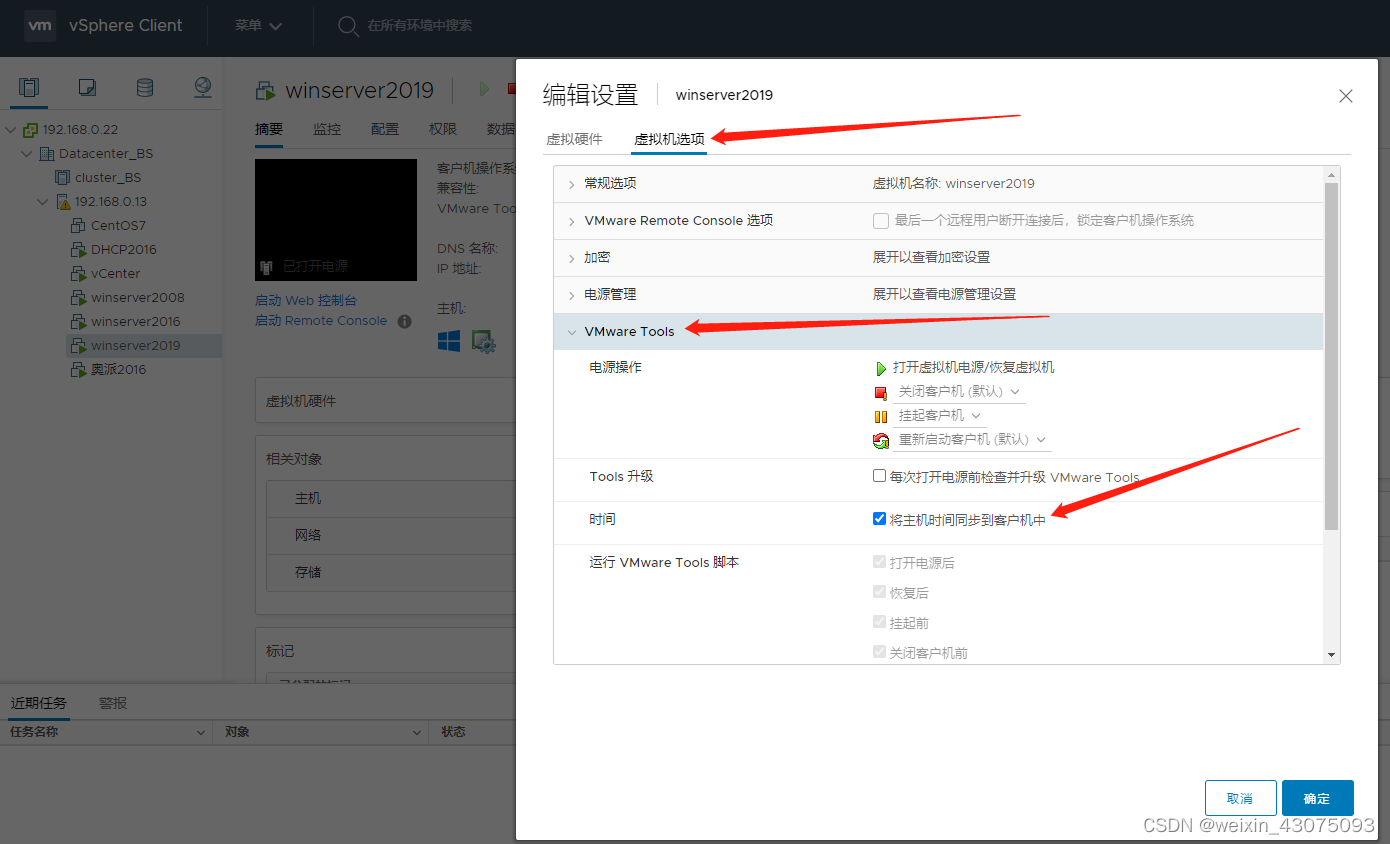
Task: Open the 关闭客户机 (默认) dropdown
Action: pos(959,392)
